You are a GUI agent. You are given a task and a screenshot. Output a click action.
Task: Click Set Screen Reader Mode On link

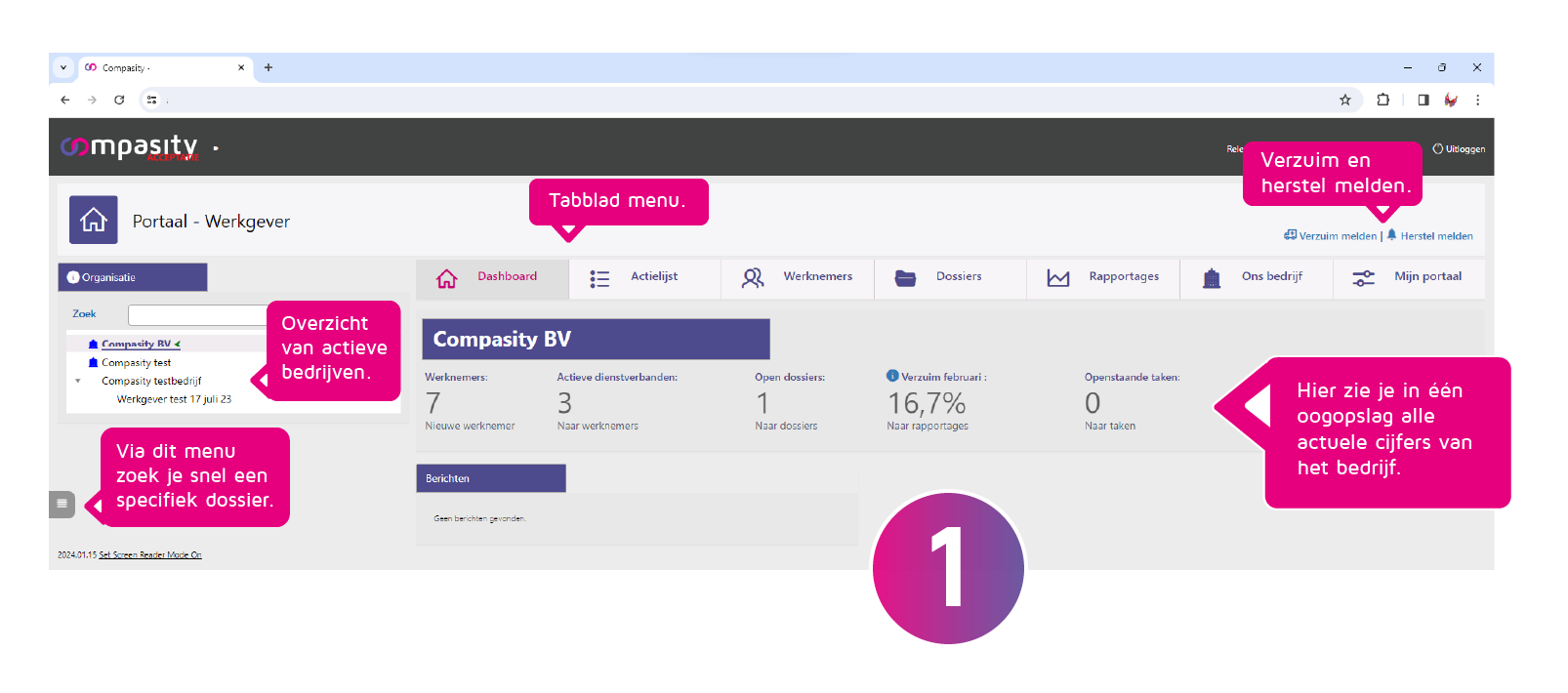(150, 554)
